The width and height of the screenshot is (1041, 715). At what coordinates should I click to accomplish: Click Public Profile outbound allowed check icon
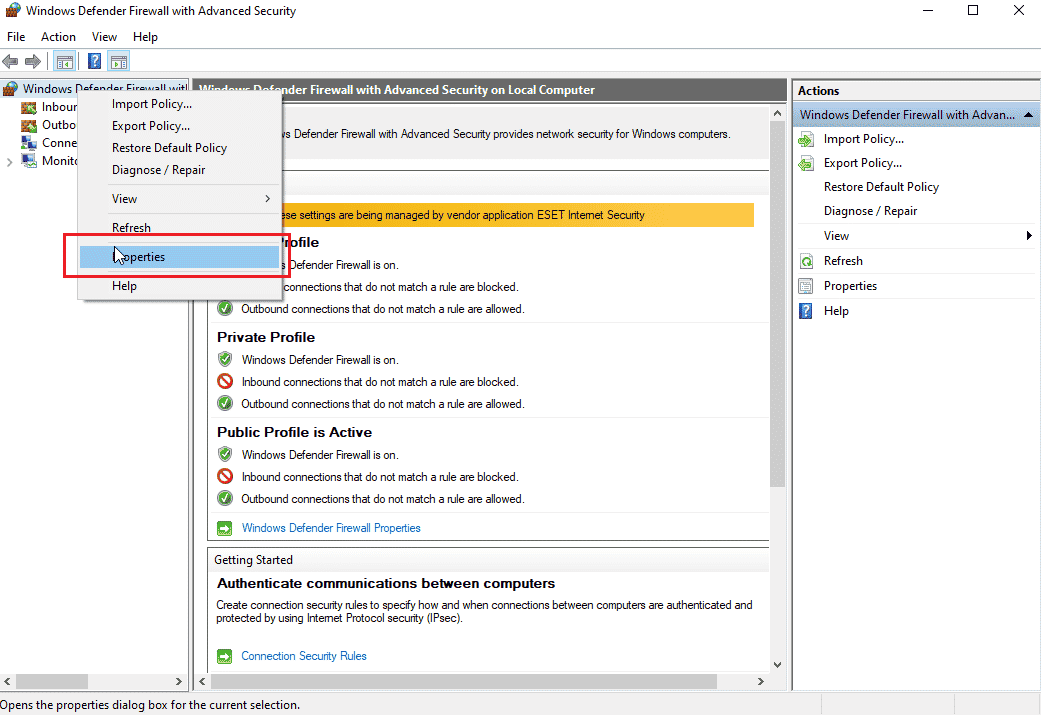point(225,499)
